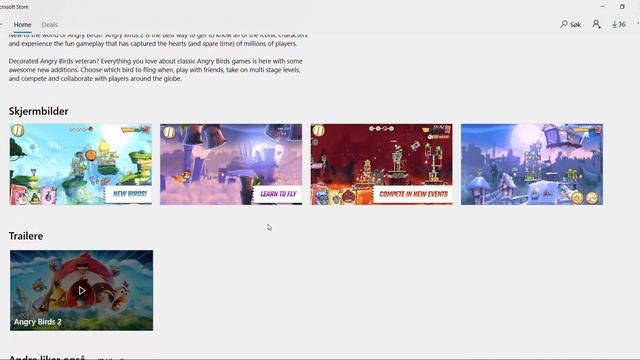Open the snowy night level screenshot
This screenshot has width=640, height=360.
coord(532,164)
